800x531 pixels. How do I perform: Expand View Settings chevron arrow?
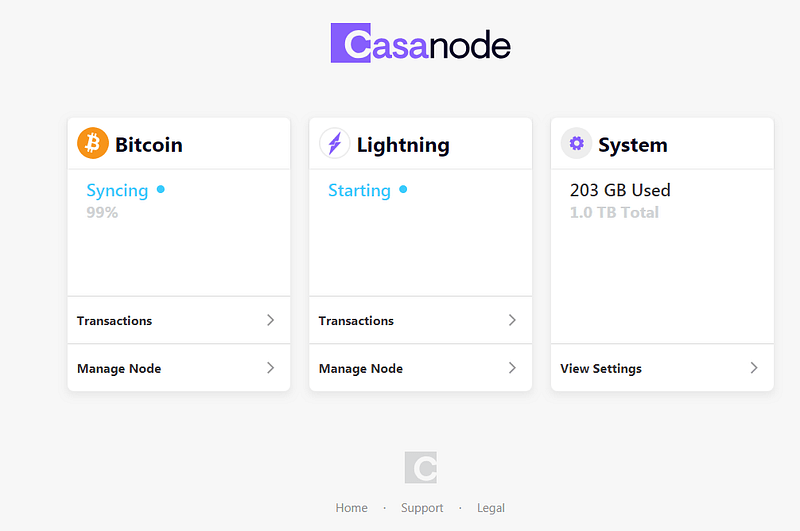point(754,368)
